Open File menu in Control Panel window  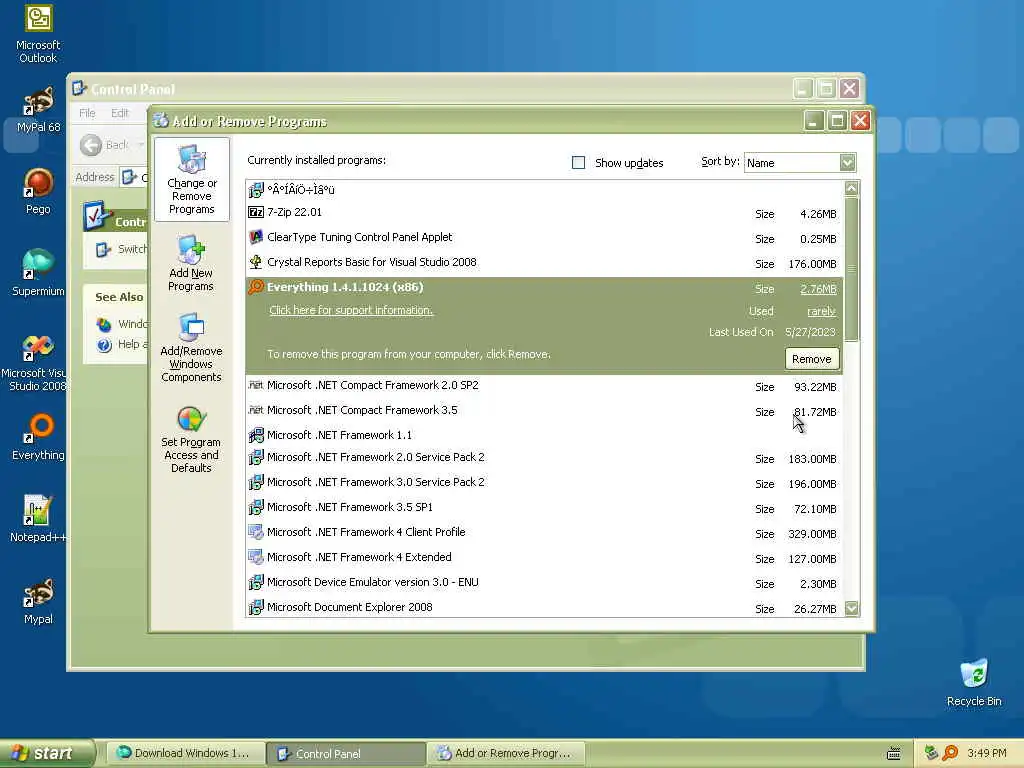click(x=87, y=113)
